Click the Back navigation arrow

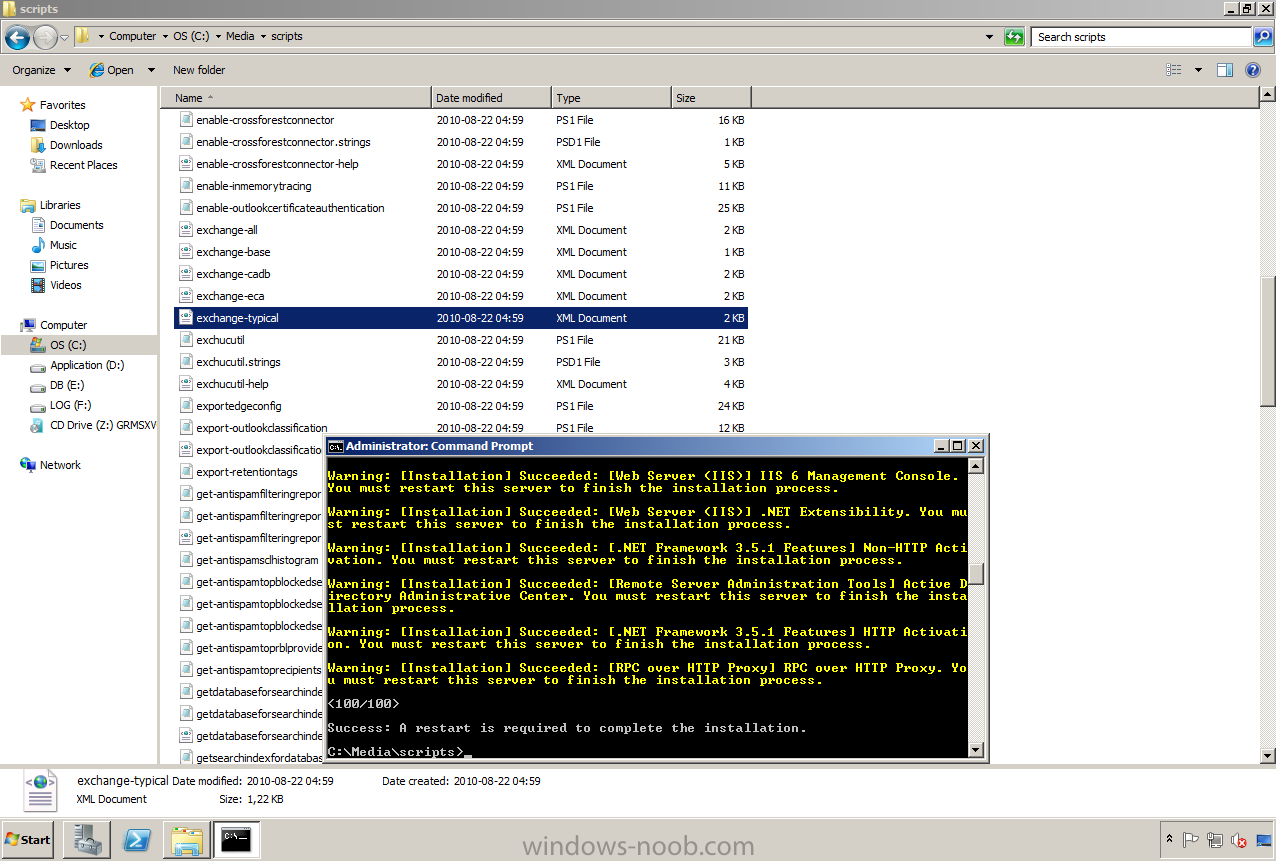[17, 38]
